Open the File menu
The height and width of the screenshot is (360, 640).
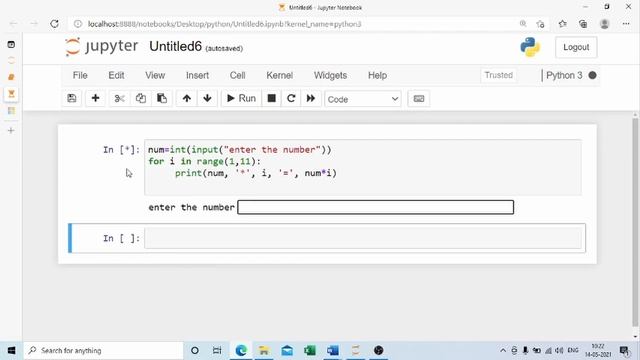pos(80,76)
